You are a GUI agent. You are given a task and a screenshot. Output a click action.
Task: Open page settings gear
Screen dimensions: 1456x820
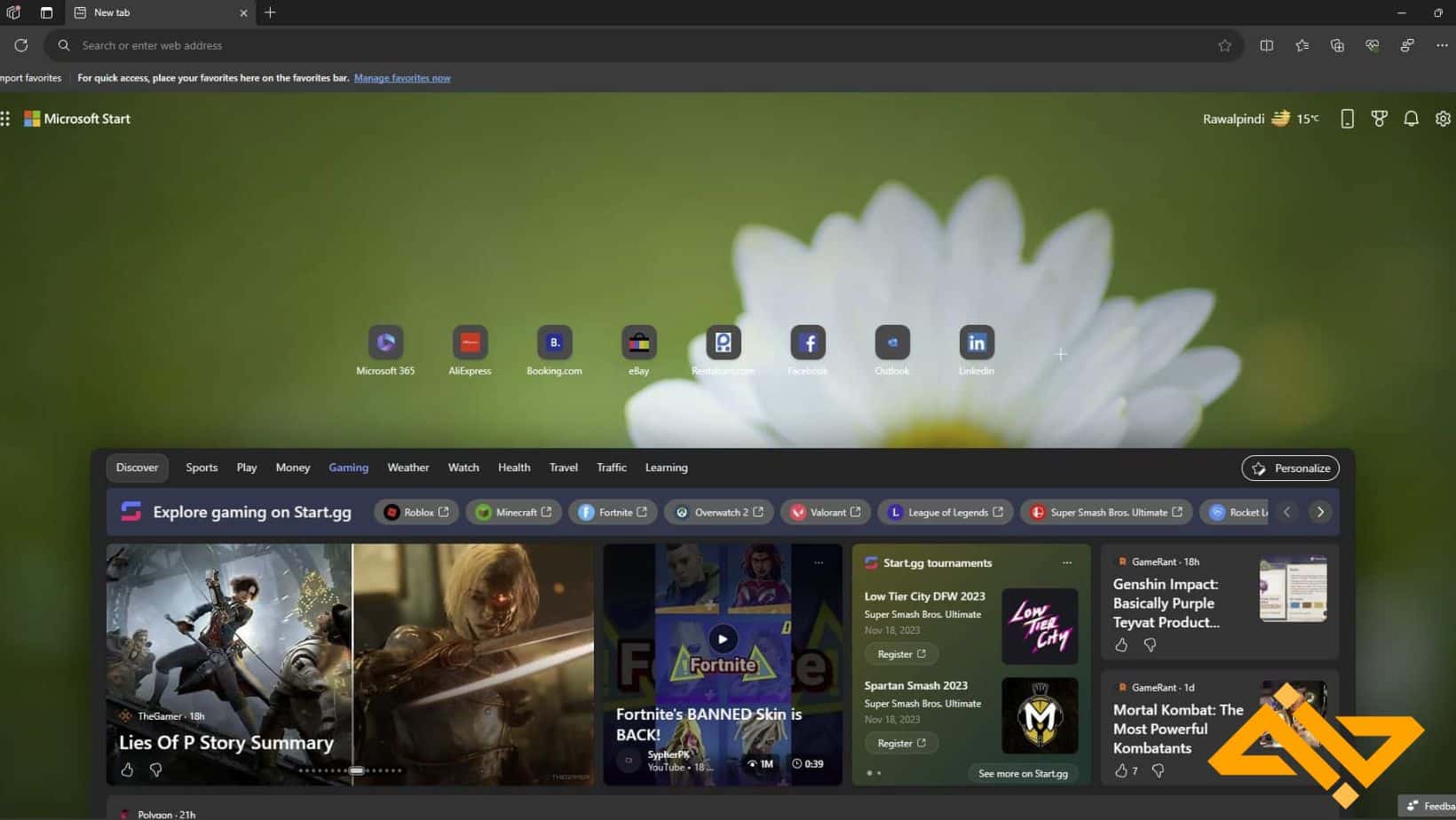click(1443, 119)
